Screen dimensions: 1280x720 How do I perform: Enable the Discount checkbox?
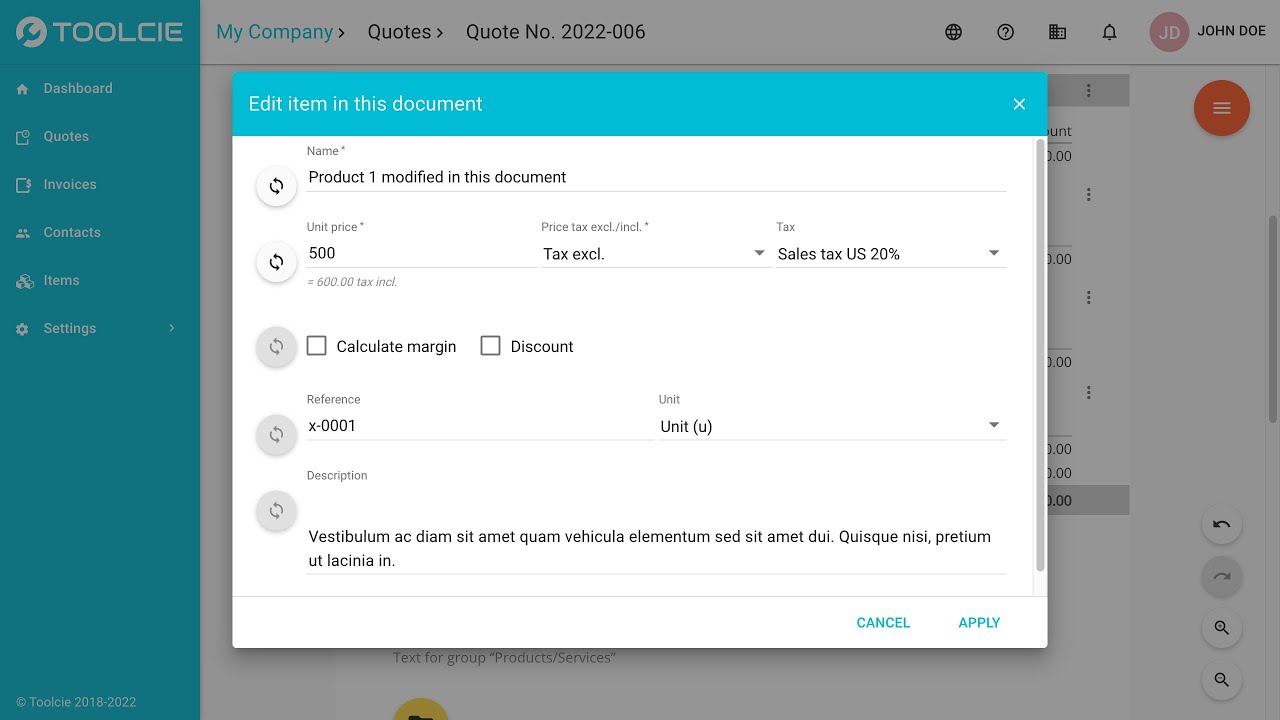[490, 346]
